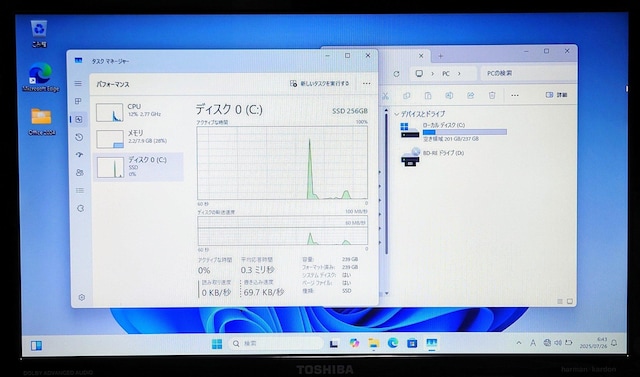This screenshot has height=377, width=640.
Task: Click PC breadcrumb in Explorer address bar
Action: [x=446, y=74]
